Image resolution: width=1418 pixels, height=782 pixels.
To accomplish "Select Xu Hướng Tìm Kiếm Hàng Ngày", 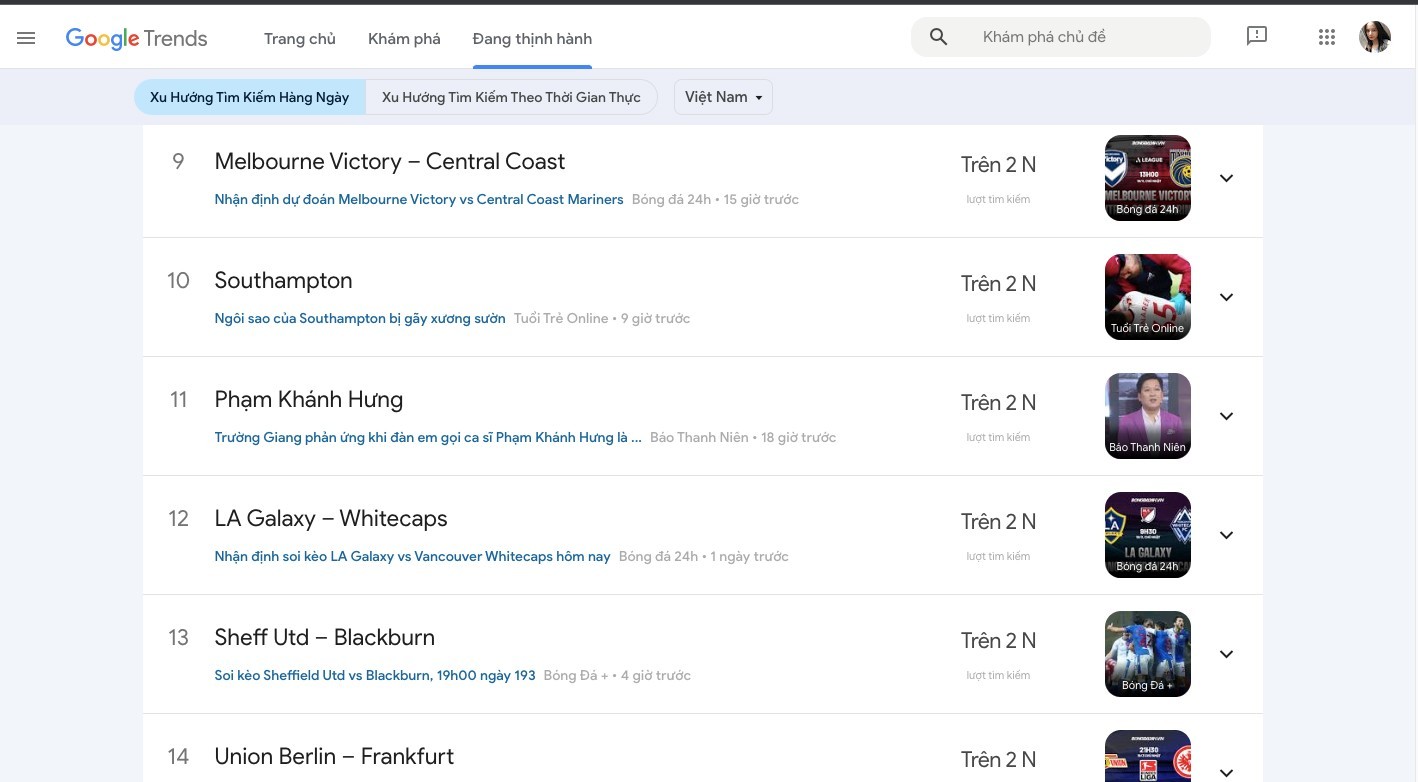I will tap(250, 97).
